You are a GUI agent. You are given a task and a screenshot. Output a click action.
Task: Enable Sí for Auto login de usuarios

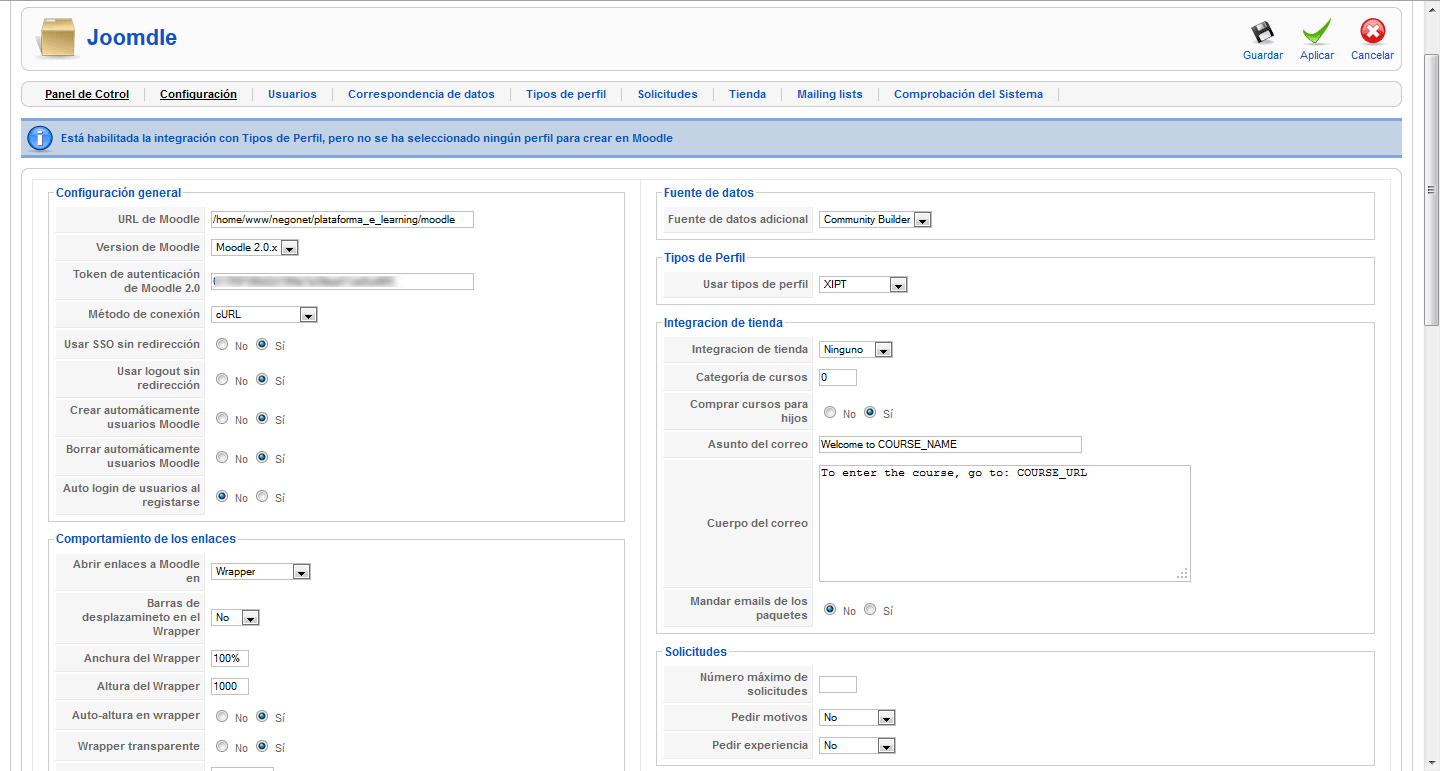[261, 496]
